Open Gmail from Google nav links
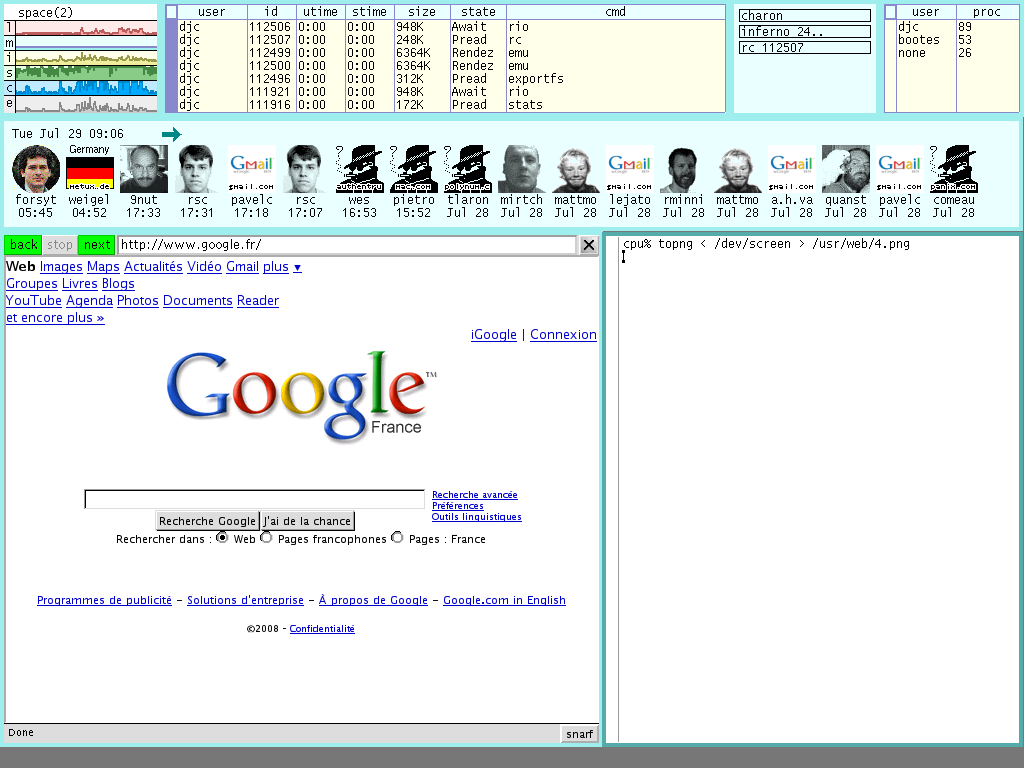Viewport: 1024px width, 768px height. tap(242, 267)
